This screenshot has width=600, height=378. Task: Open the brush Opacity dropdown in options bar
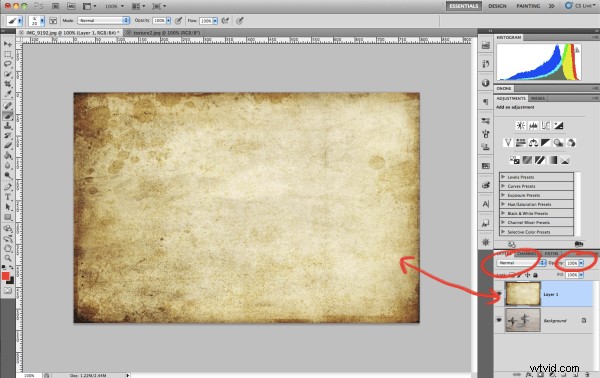click(168, 21)
